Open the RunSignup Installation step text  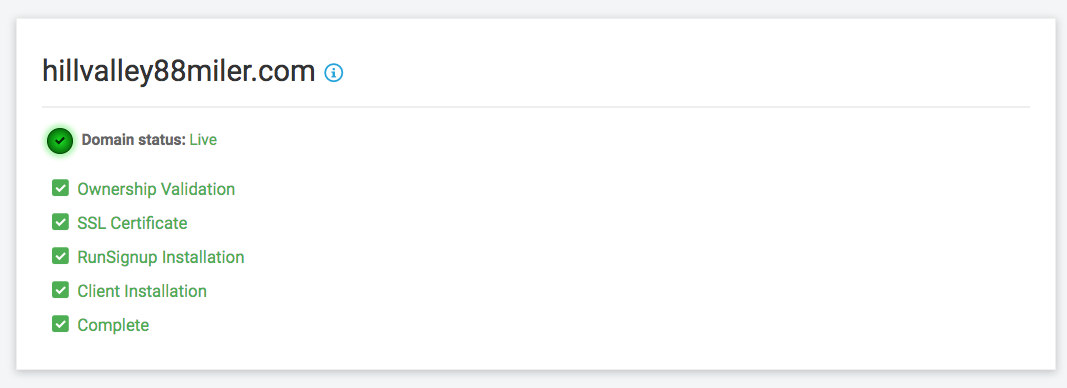[x=161, y=257]
